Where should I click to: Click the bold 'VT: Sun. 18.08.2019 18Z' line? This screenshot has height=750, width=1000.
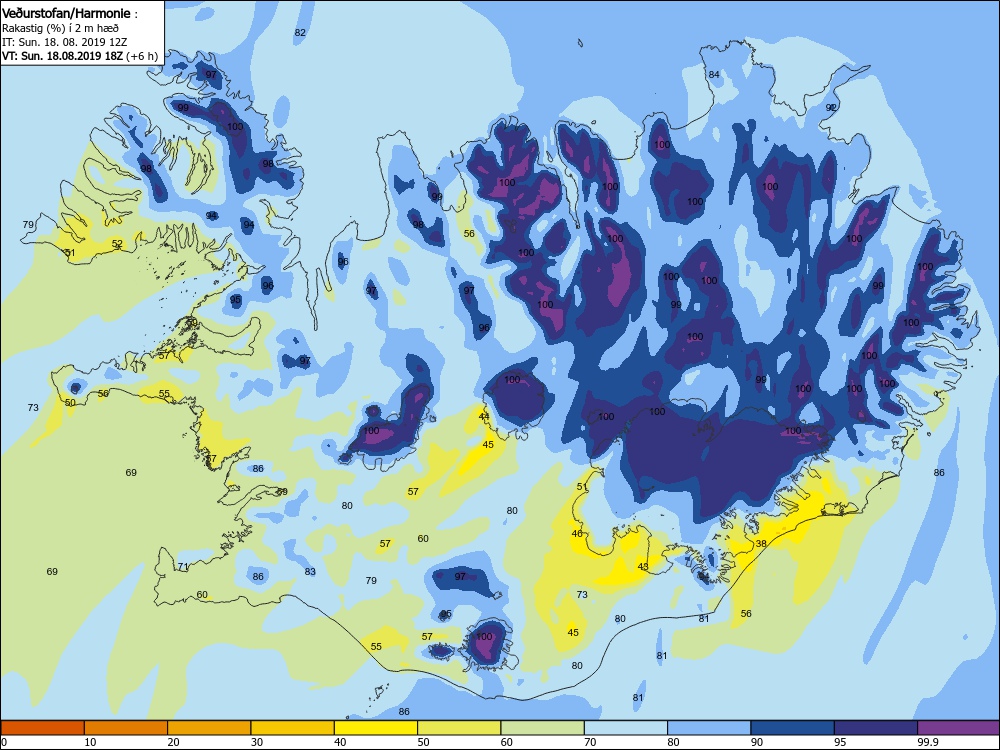click(62, 55)
